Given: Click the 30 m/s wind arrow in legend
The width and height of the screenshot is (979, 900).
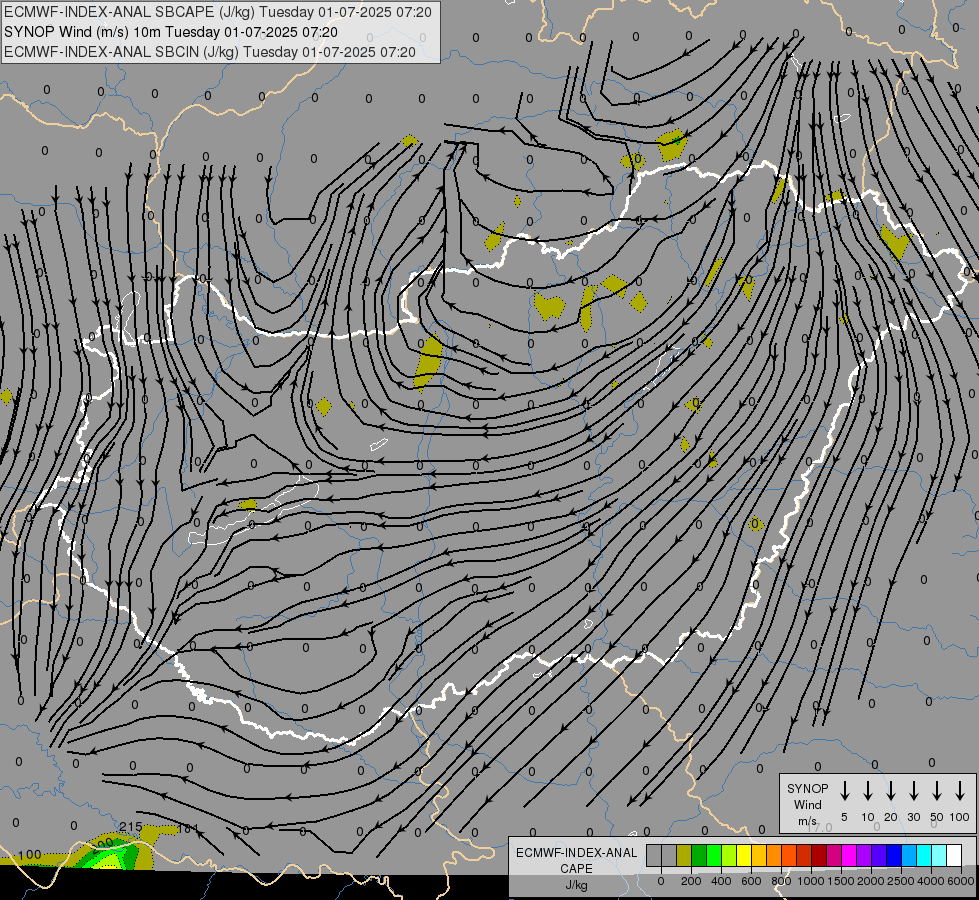Looking at the screenshot, I should coord(913,790).
